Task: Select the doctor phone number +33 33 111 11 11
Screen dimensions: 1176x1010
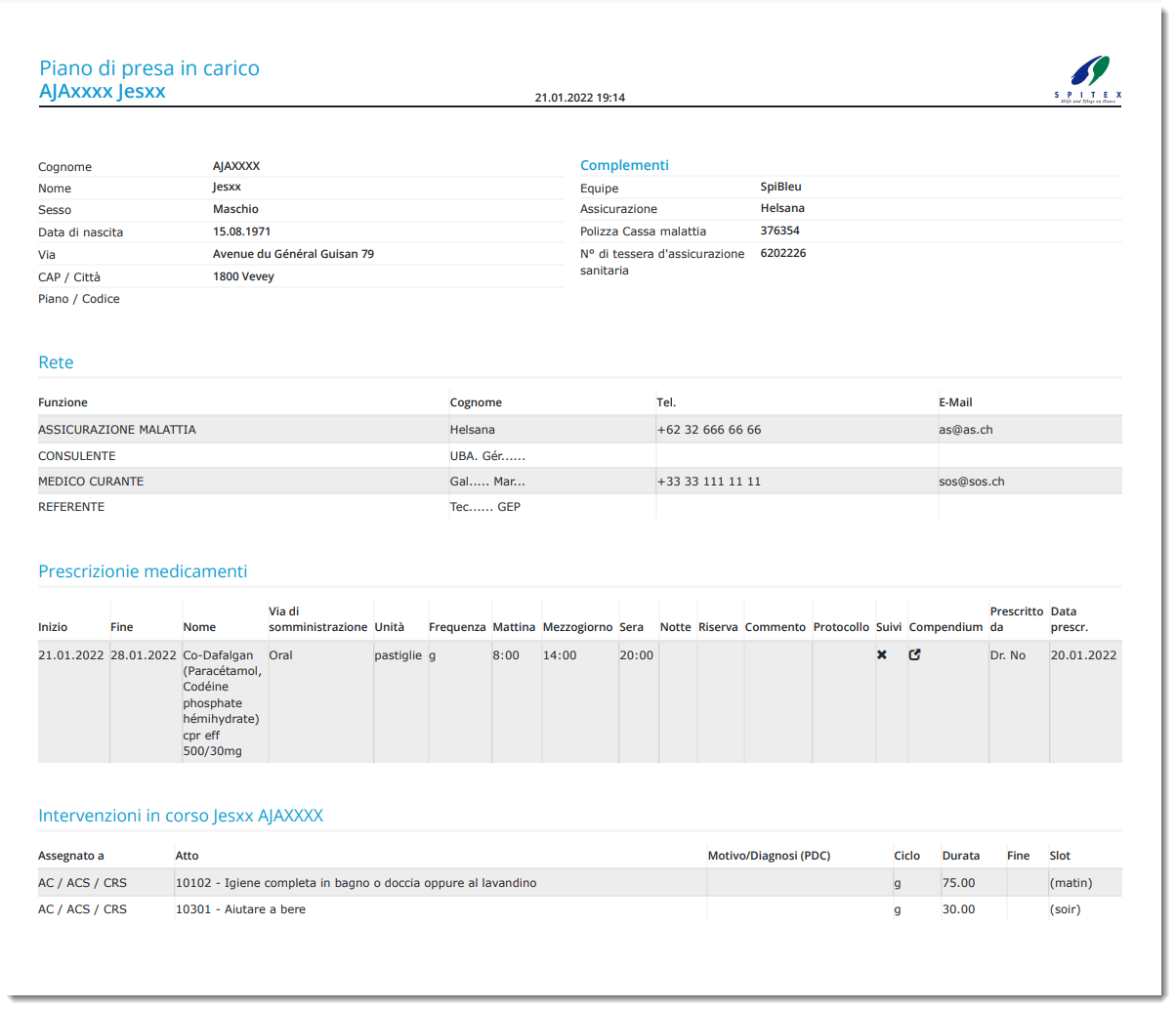Action: (x=709, y=482)
